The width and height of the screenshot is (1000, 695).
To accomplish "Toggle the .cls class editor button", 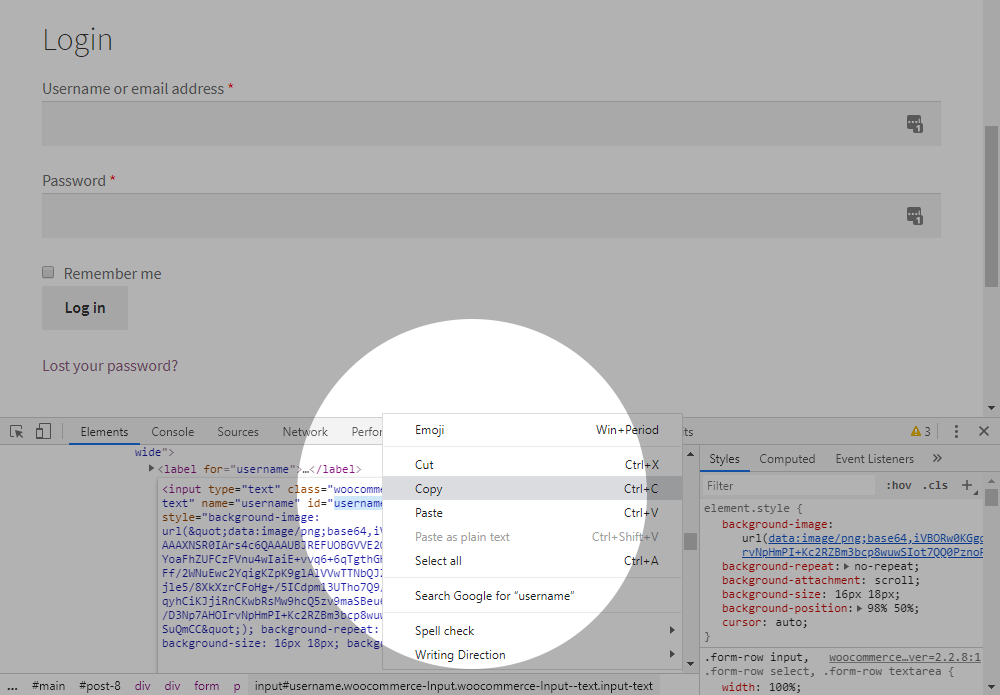I will coord(935,485).
